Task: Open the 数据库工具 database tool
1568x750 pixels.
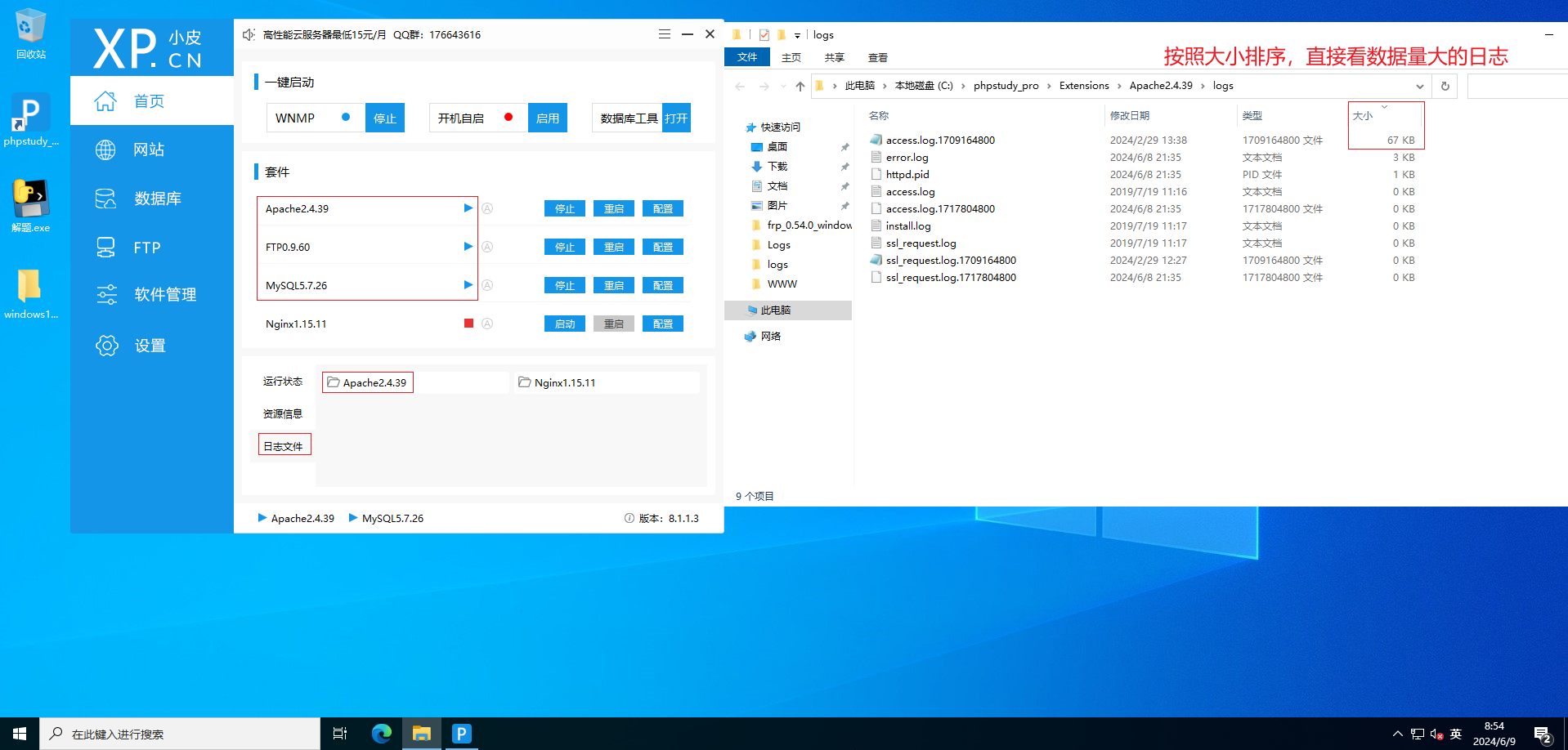Action: tap(676, 118)
